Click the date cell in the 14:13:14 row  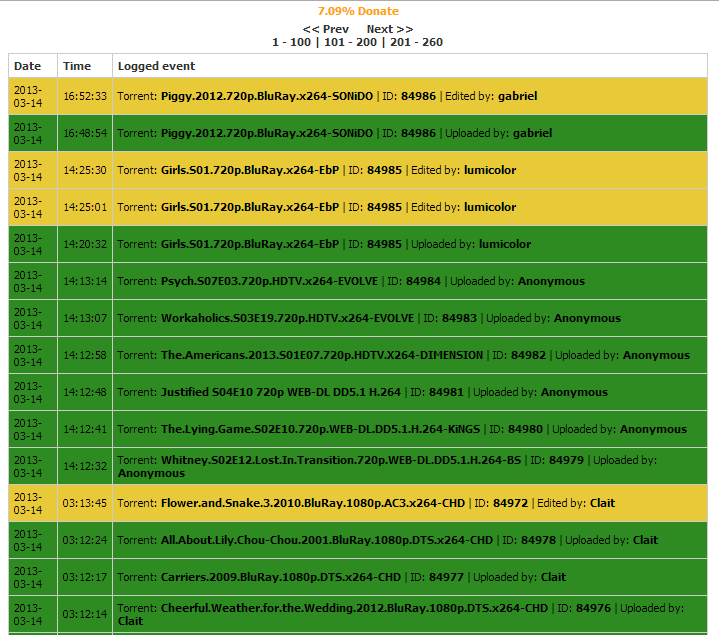tap(33, 281)
